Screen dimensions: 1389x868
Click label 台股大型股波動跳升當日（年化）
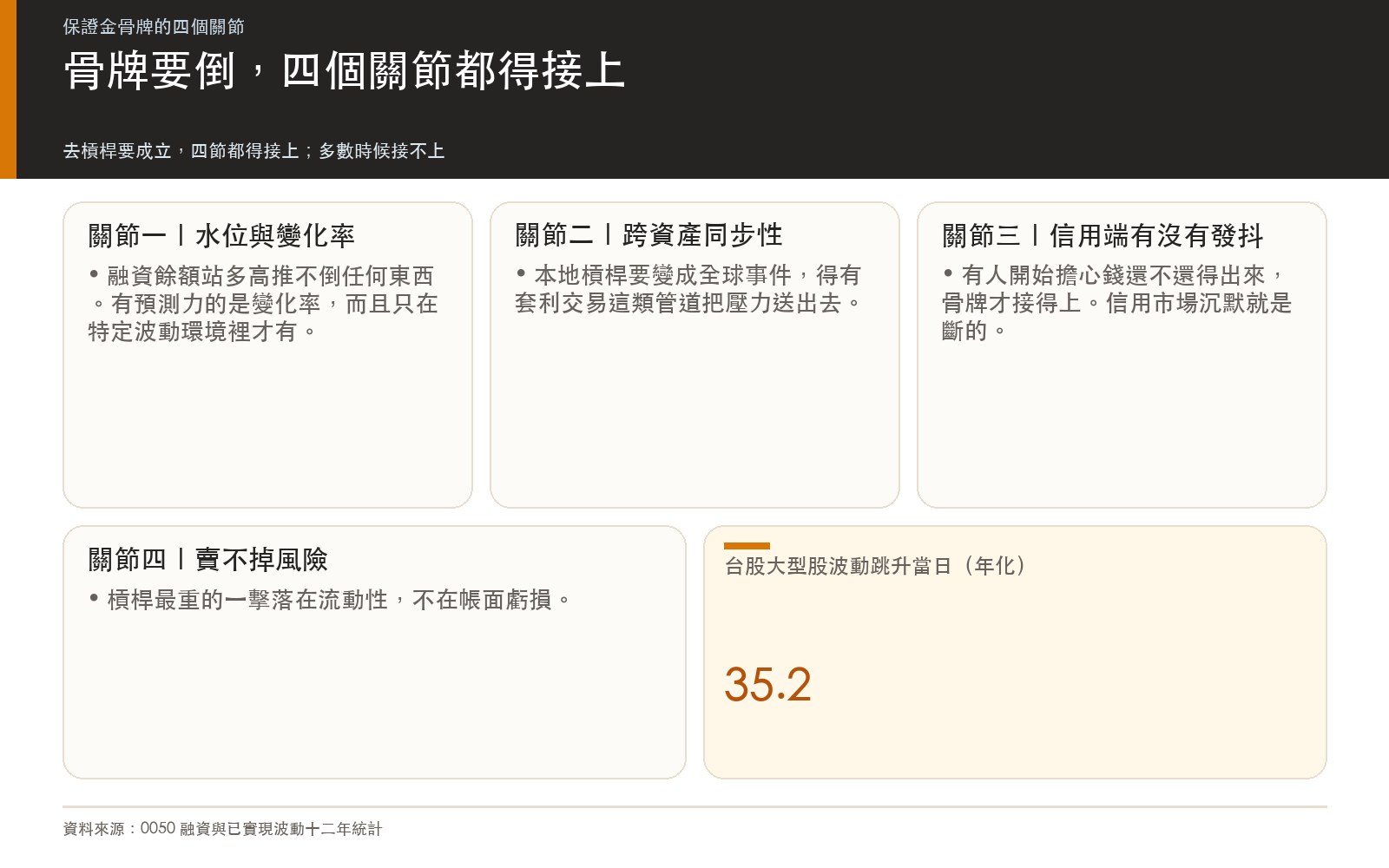tap(876, 566)
